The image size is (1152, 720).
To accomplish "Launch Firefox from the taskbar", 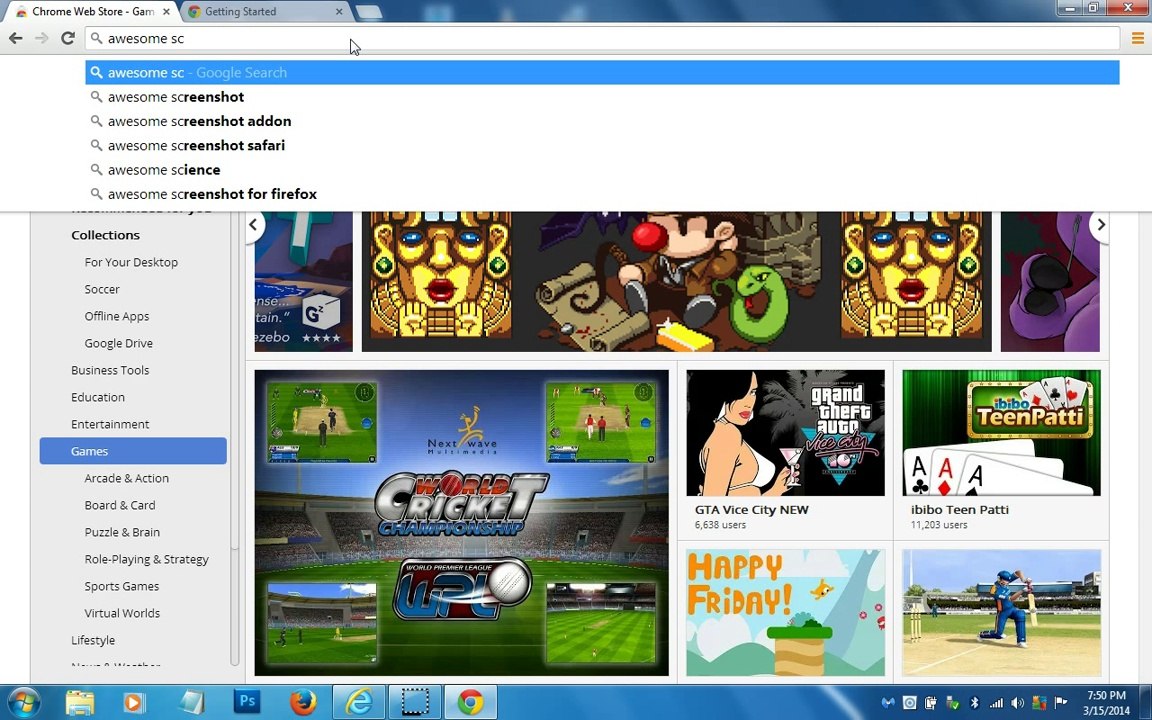I will pyautogui.click(x=303, y=702).
